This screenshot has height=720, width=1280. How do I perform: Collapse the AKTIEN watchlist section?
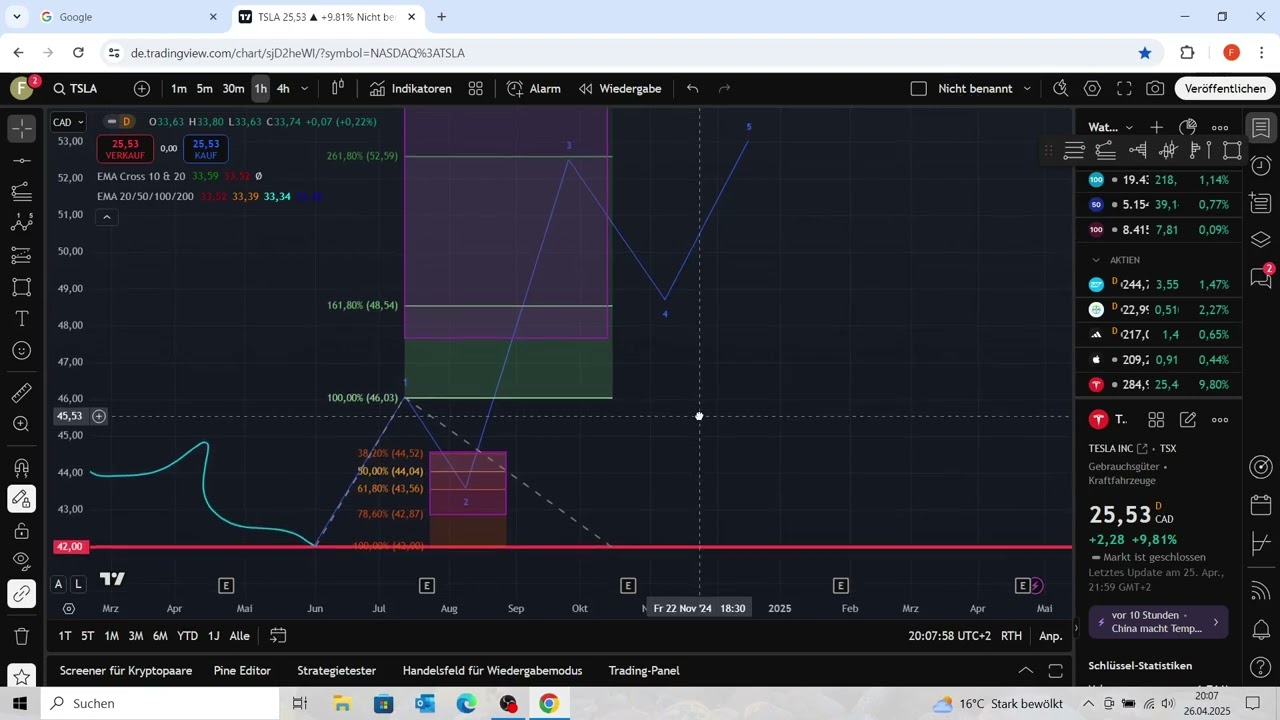(1096, 260)
